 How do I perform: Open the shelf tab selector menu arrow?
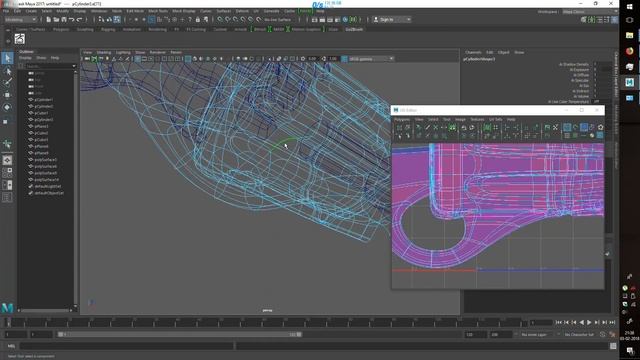tap(8, 30)
